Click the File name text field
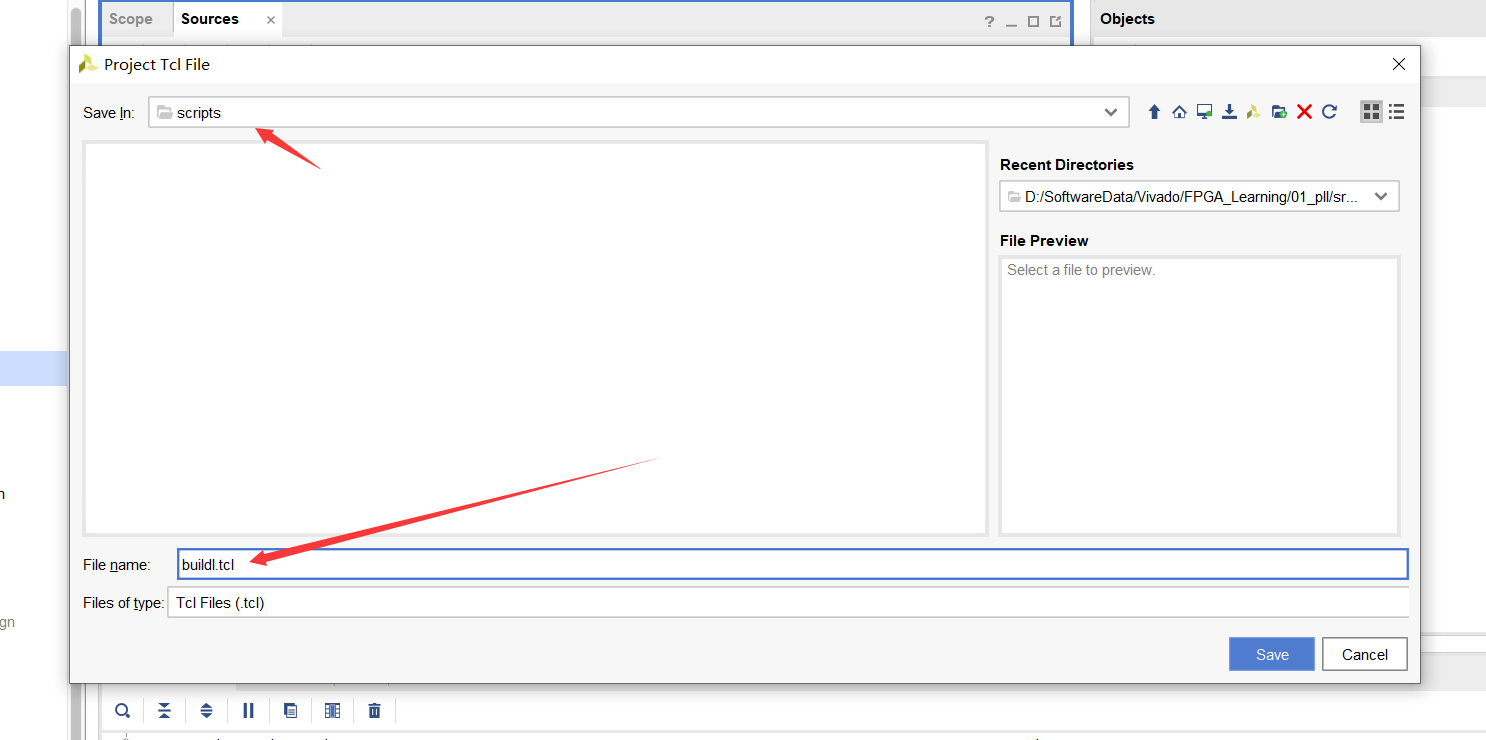The image size is (1486, 740). coord(792,565)
